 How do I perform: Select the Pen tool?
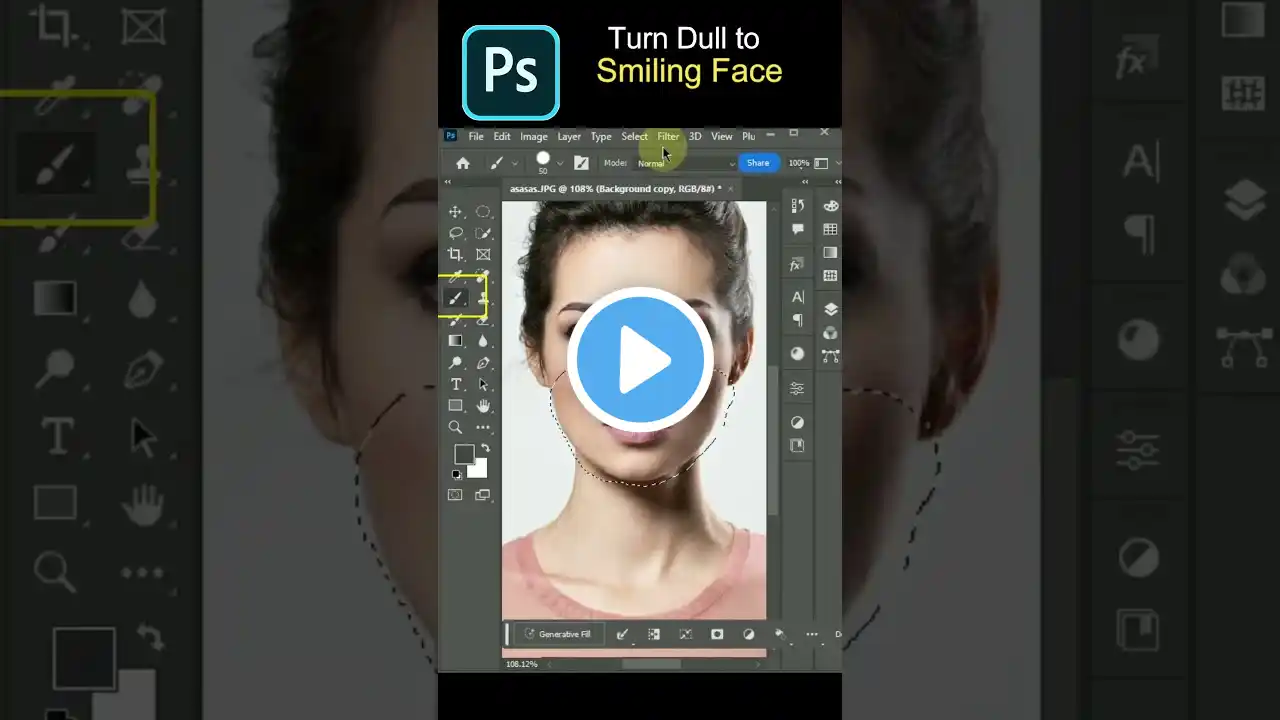tap(483, 363)
